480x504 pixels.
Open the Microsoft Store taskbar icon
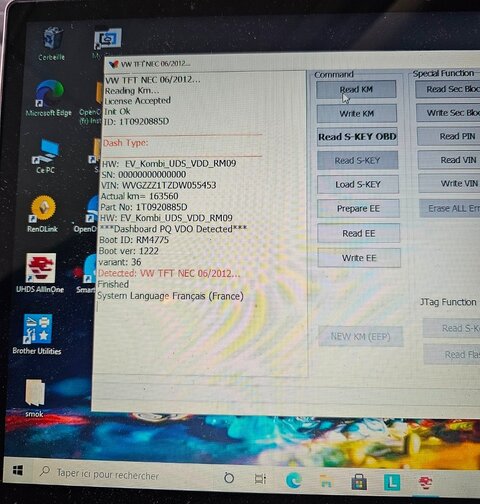[359, 482]
